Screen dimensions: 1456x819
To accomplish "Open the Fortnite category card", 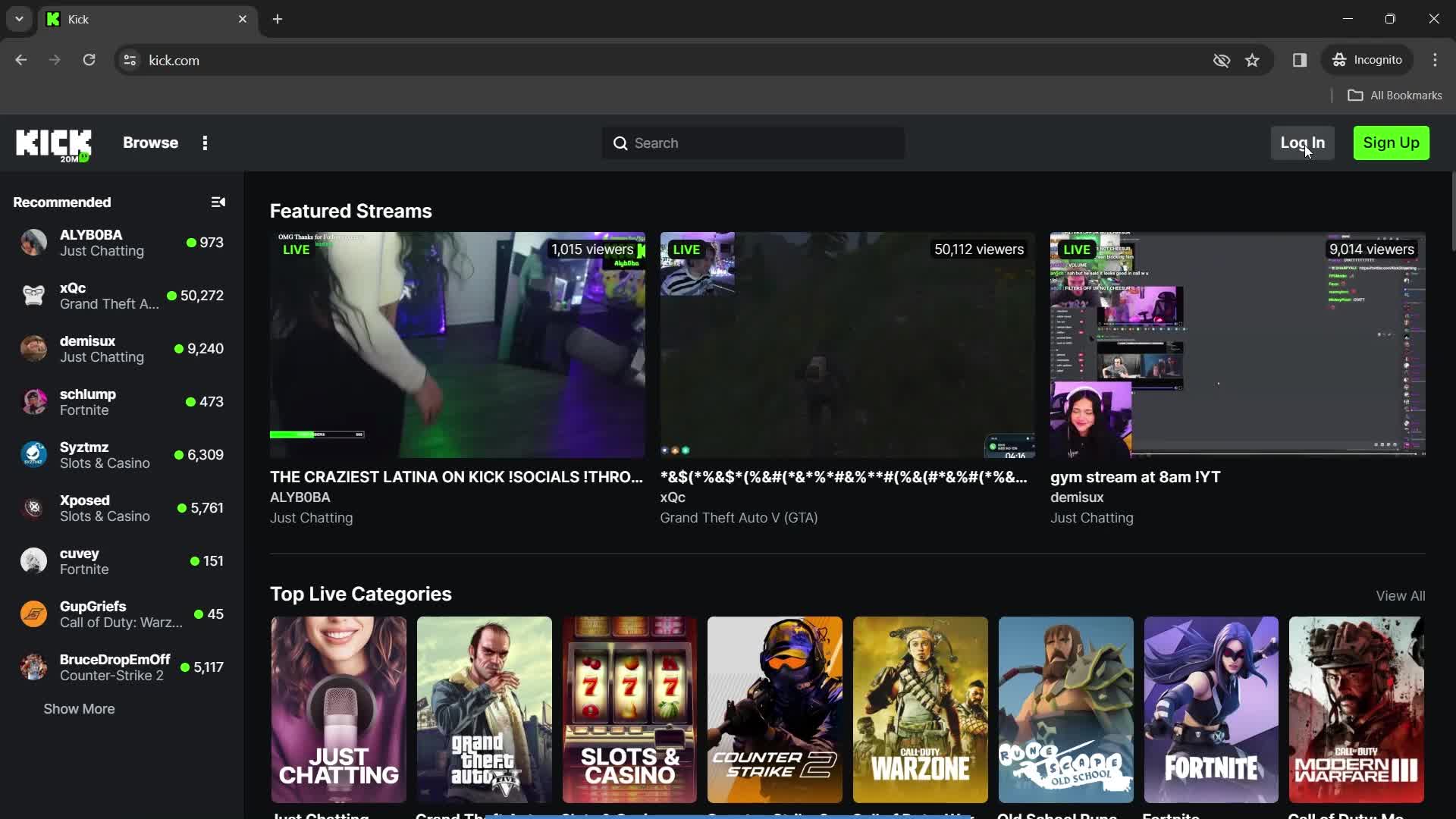I will click(1211, 710).
